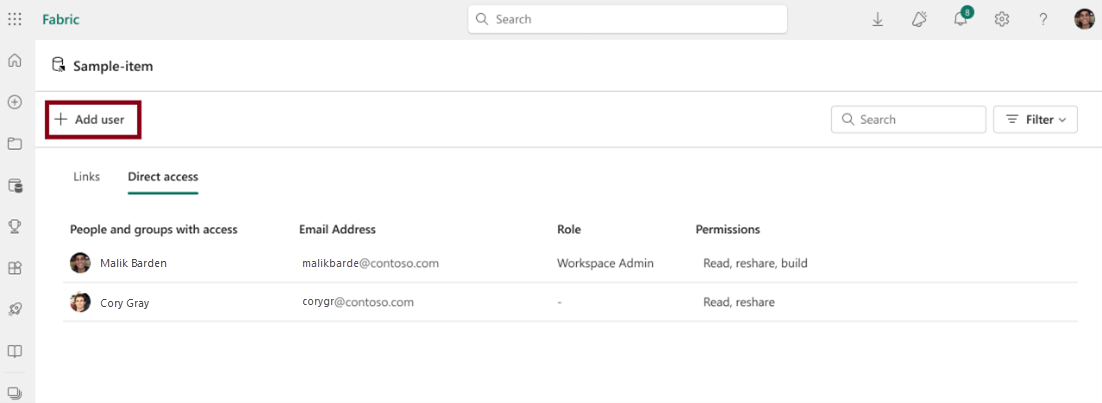Screen dimensions: 1102x403
Task: Click the Email Address column header
Action: [337, 229]
